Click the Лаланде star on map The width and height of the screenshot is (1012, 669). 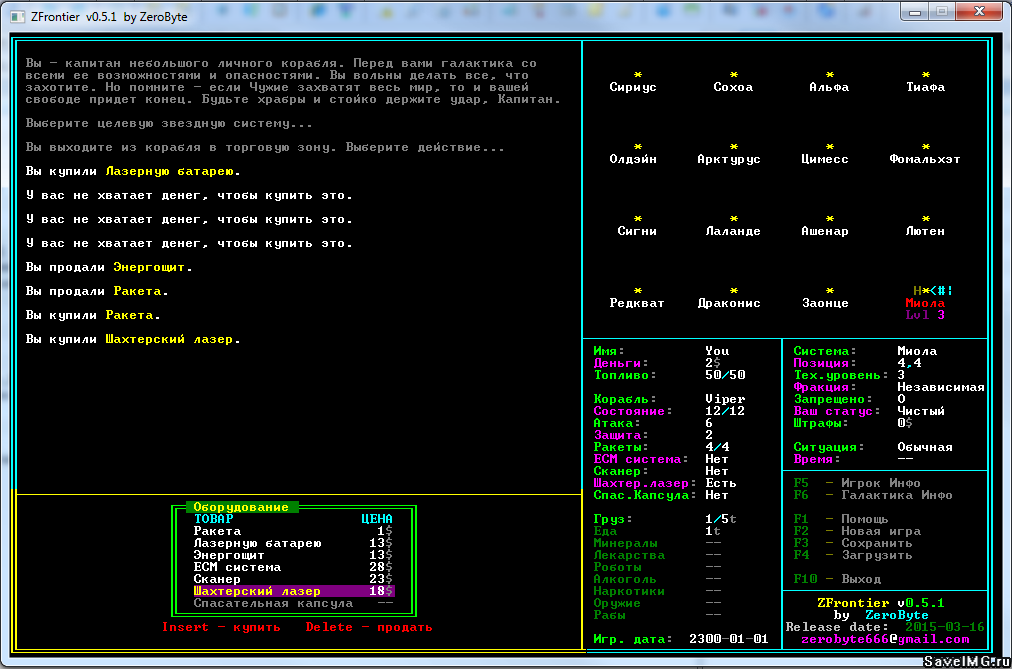tap(733, 231)
